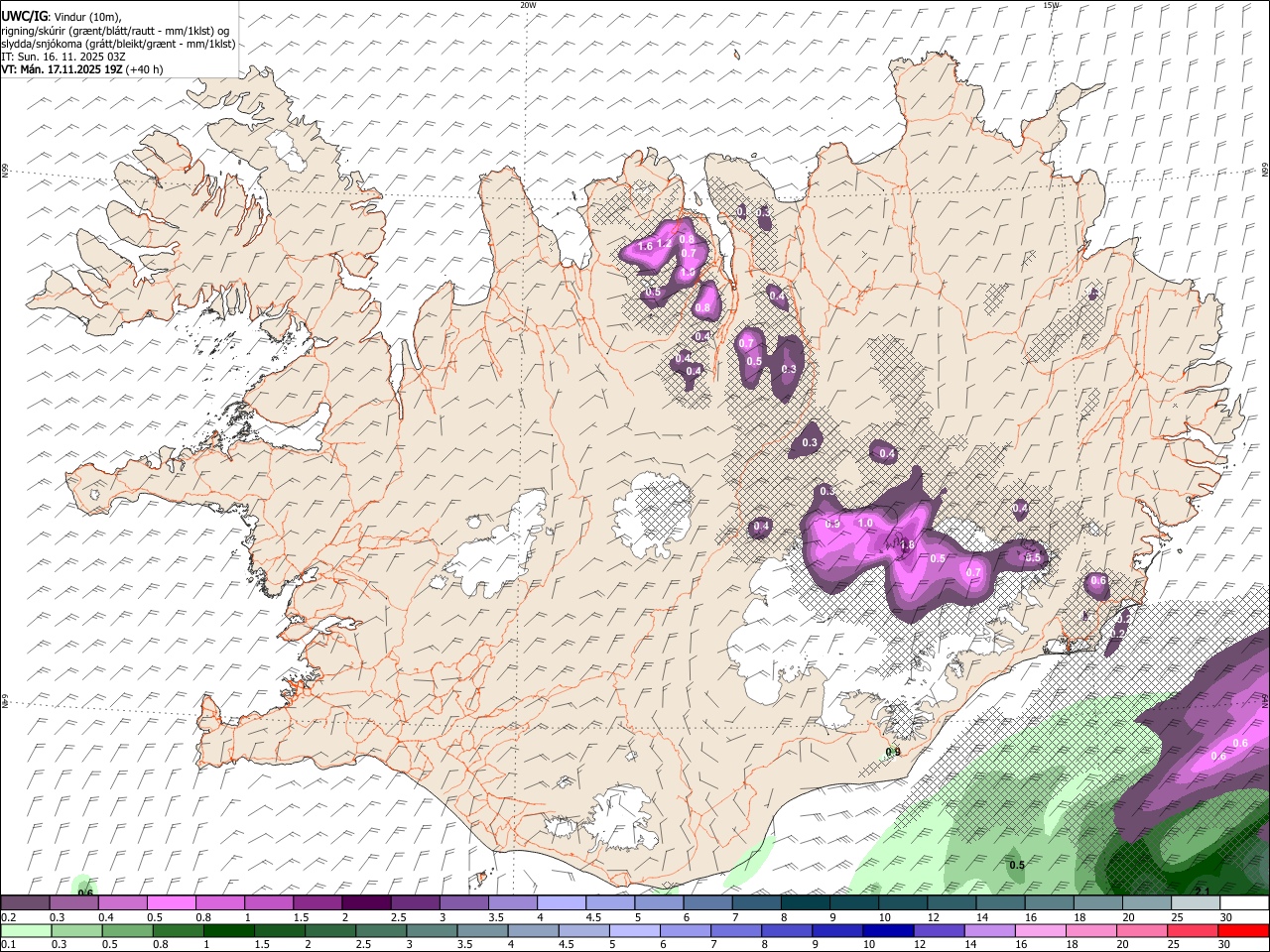1270x952 pixels.
Task: Select the deep blue rain swatch between 10 and 12
Action: tap(887, 931)
